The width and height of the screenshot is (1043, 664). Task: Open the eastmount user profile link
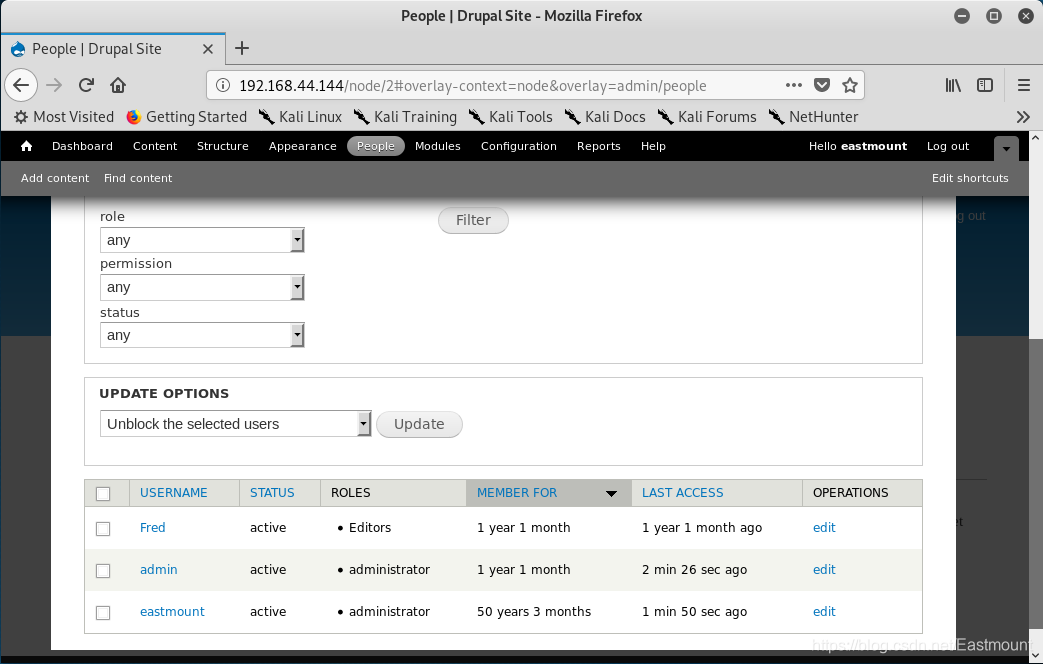coord(172,611)
